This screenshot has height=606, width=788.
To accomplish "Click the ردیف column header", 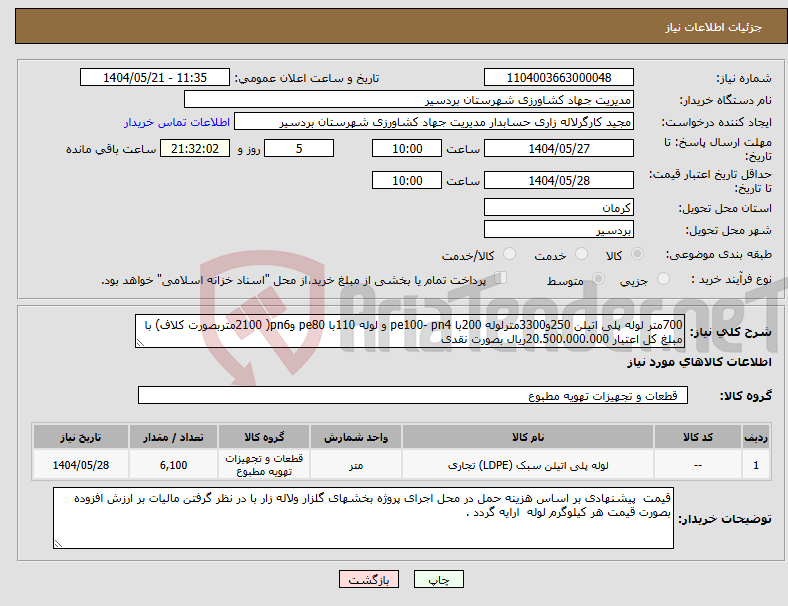I will point(755,437).
